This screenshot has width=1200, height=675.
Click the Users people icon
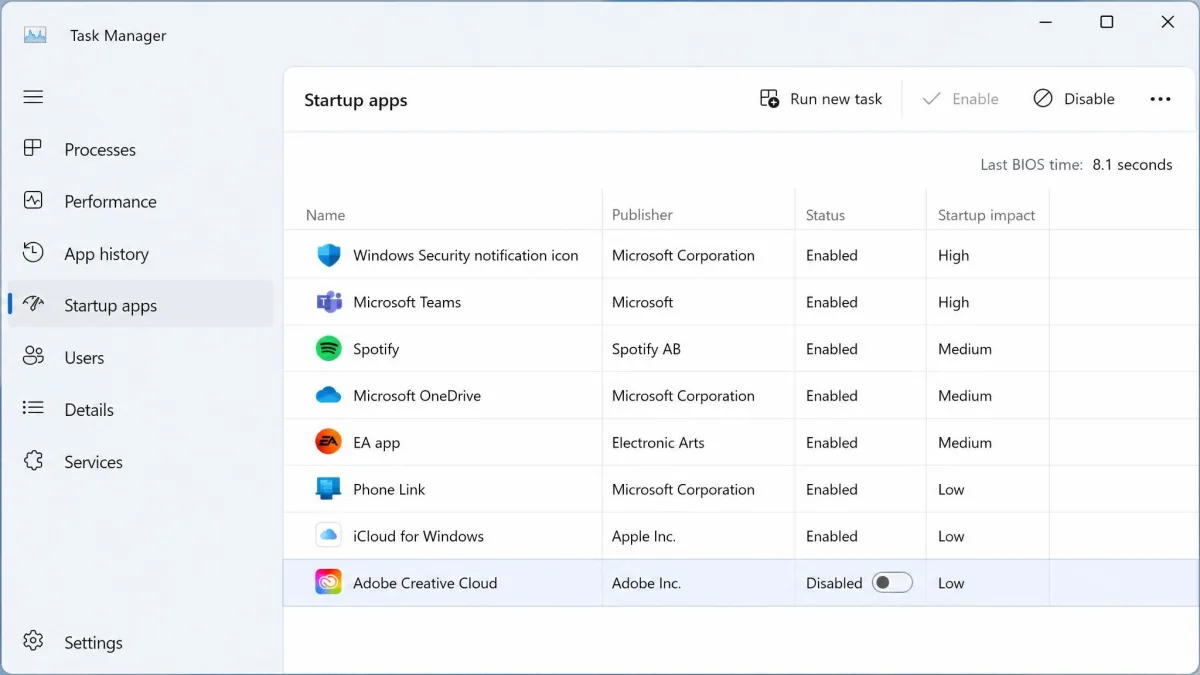(33, 356)
